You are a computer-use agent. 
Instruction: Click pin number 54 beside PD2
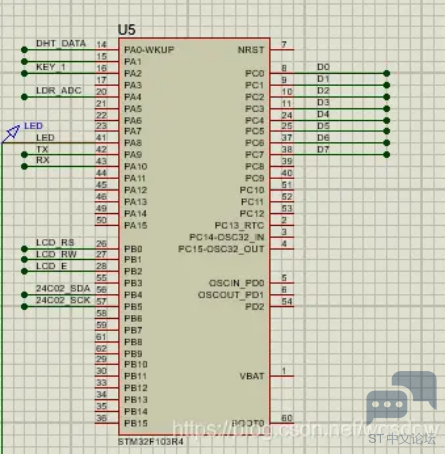287,301
